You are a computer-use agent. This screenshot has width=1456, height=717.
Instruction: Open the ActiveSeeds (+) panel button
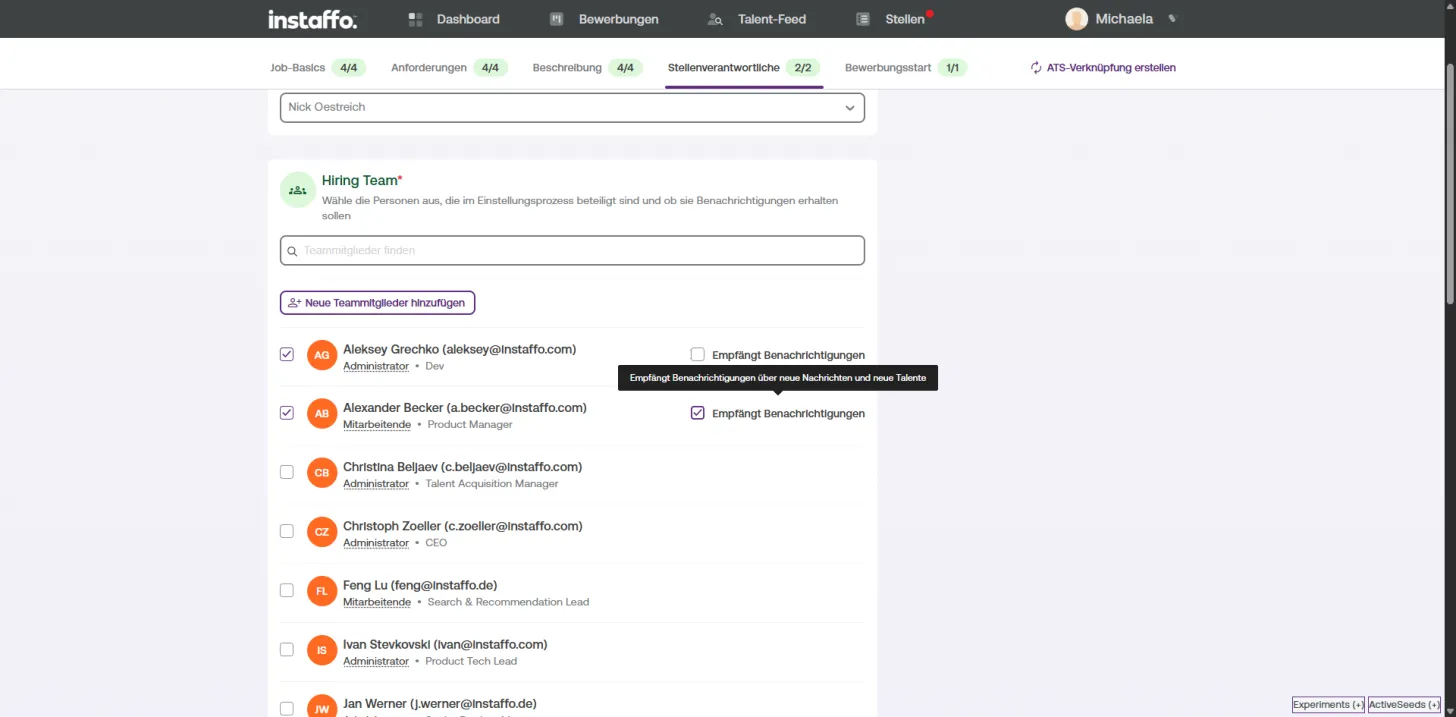[1404, 705]
